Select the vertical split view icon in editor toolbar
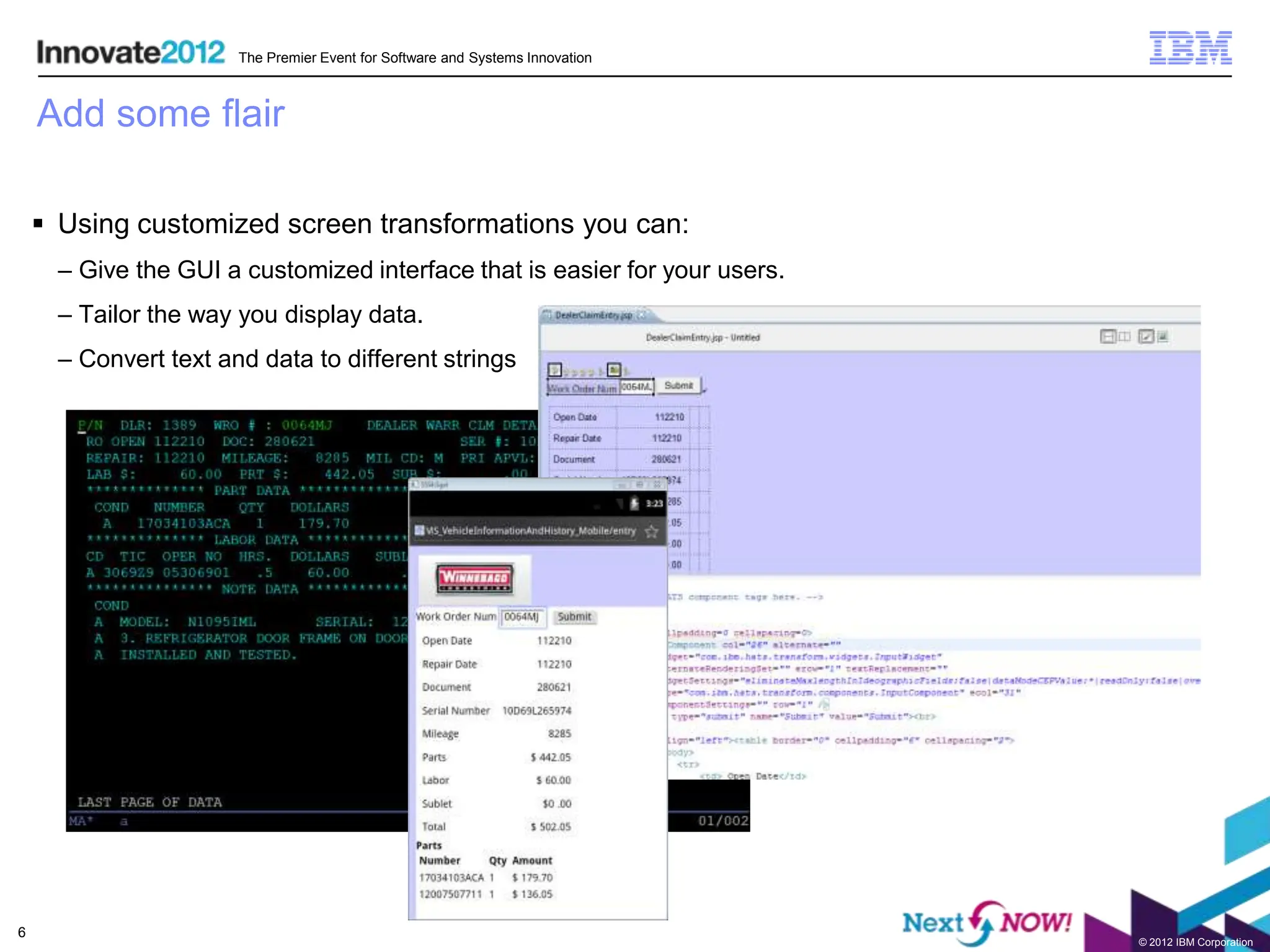1270x952 pixels. pyautogui.click(x=1124, y=337)
